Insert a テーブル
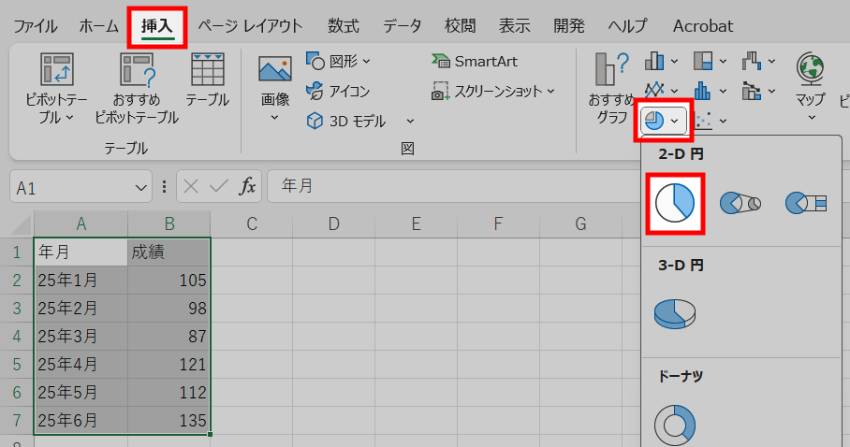 (x=207, y=80)
